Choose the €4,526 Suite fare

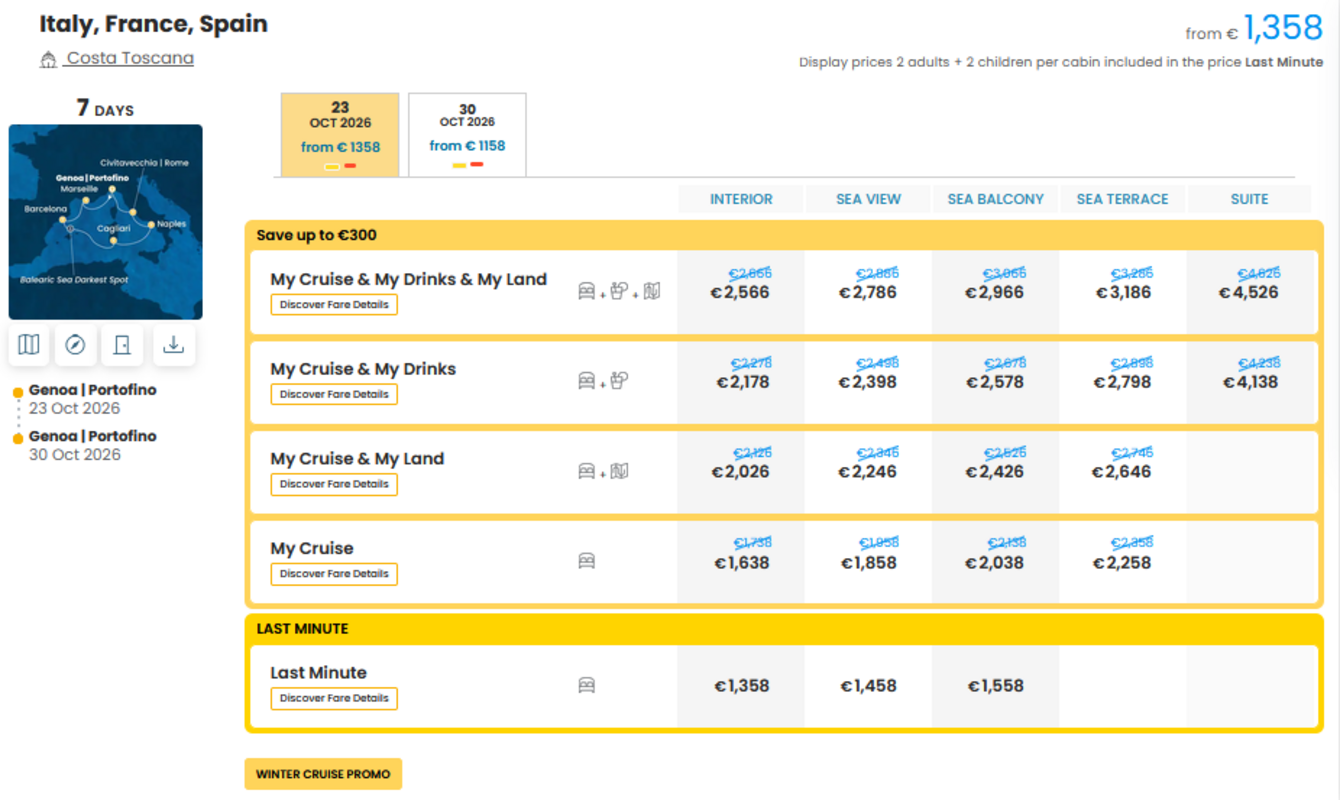pyautogui.click(x=1250, y=292)
